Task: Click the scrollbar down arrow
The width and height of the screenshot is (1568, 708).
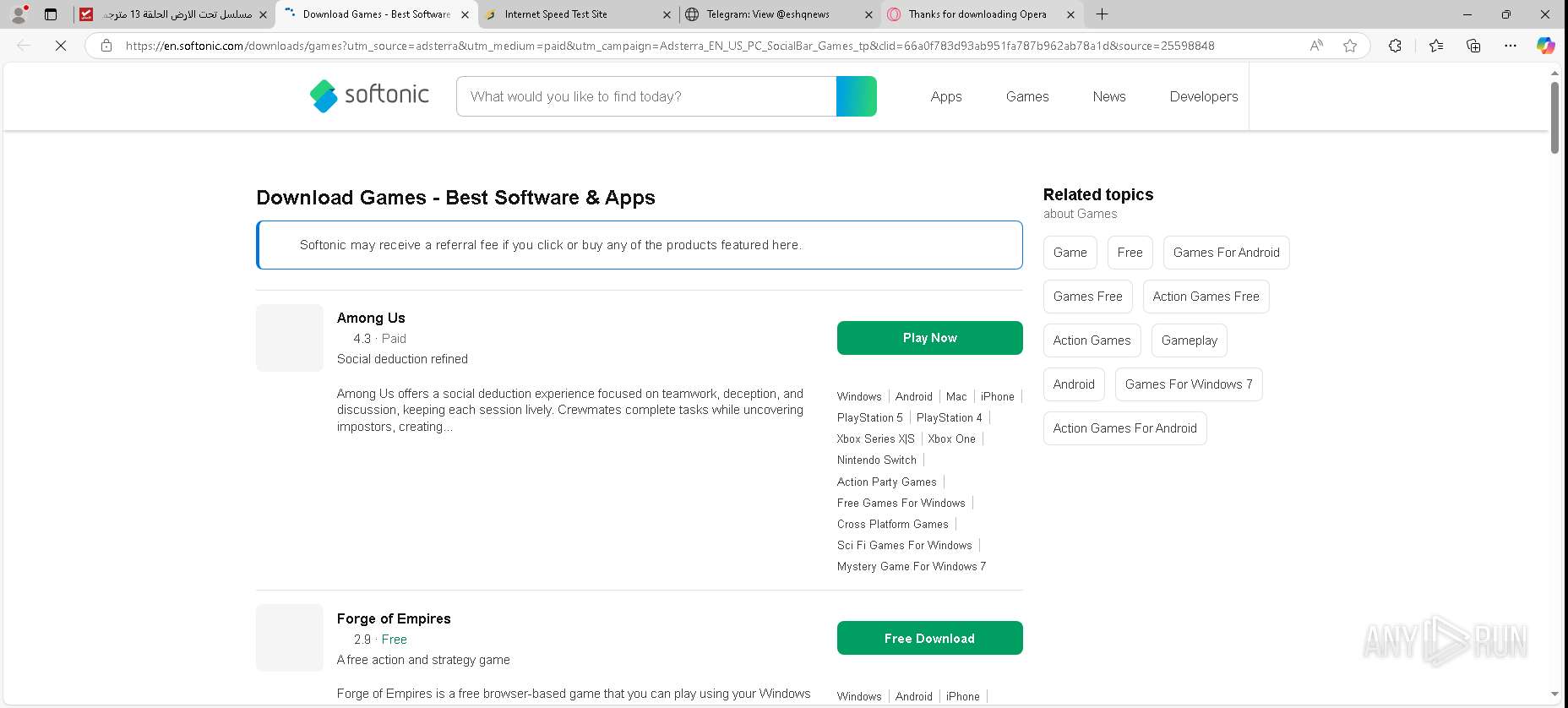Action: point(1554,694)
